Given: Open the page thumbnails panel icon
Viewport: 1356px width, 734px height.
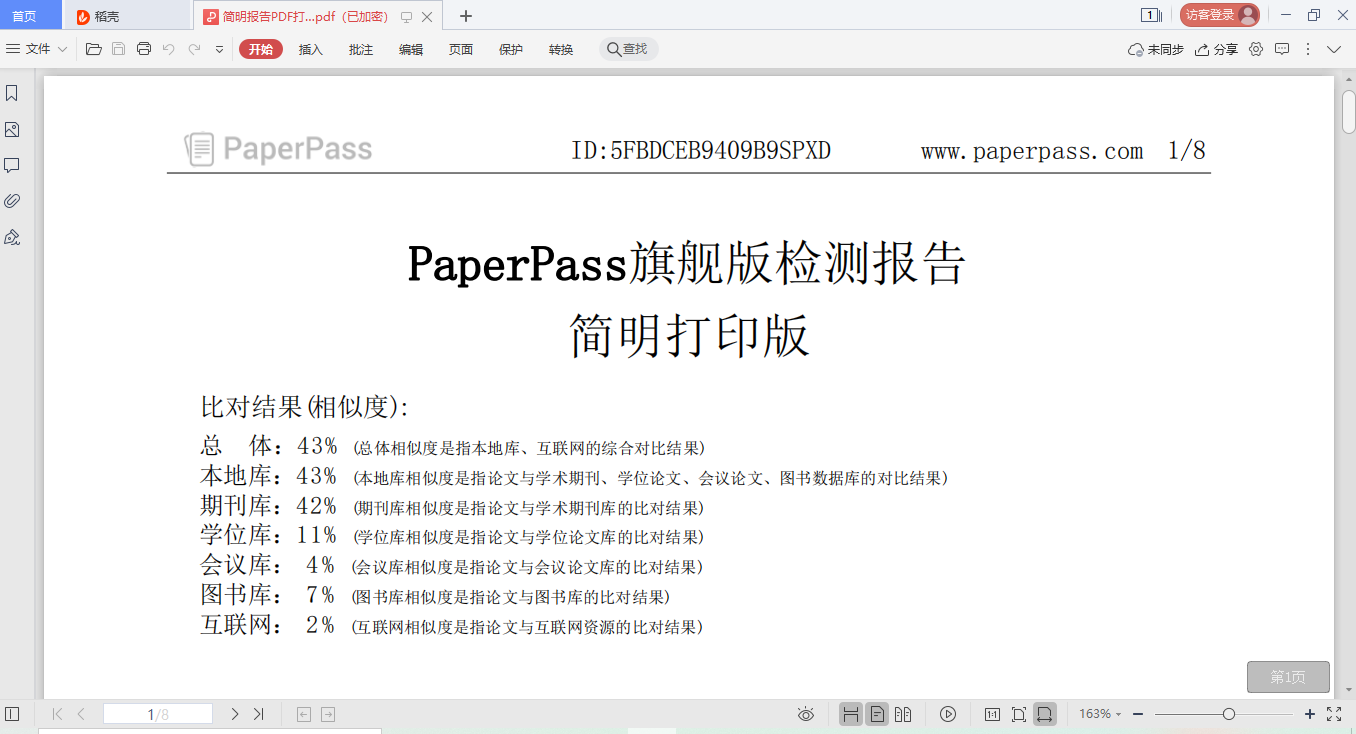Looking at the screenshot, I should tap(12, 129).
